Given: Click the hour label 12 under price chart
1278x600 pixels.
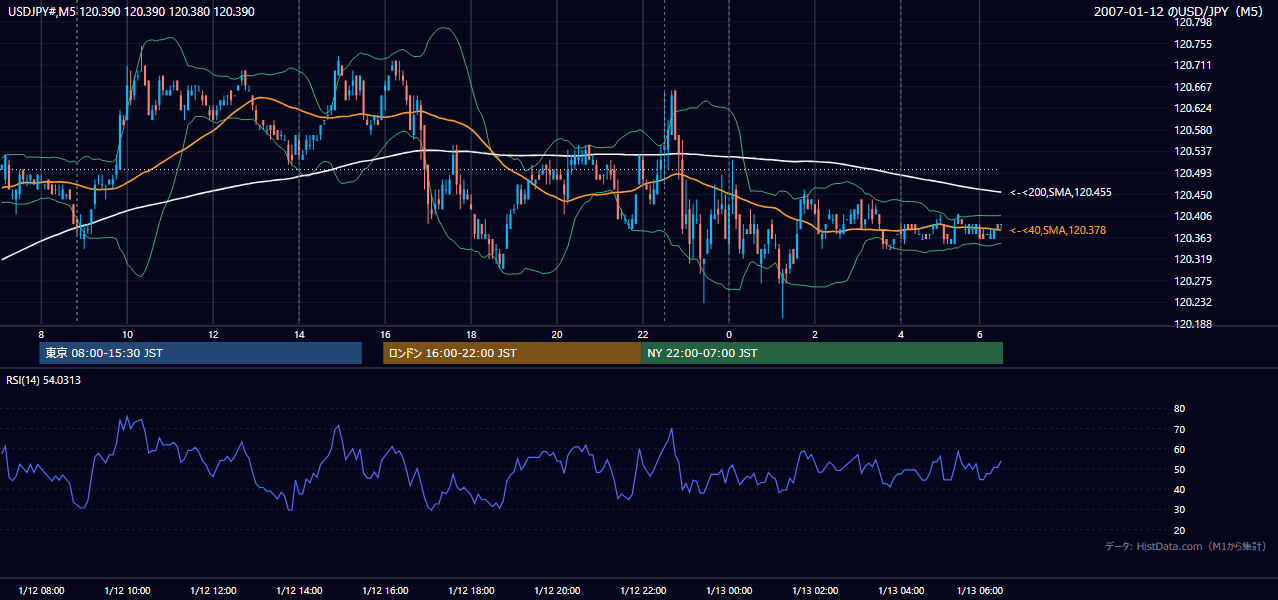Looking at the screenshot, I should pyautogui.click(x=213, y=334).
